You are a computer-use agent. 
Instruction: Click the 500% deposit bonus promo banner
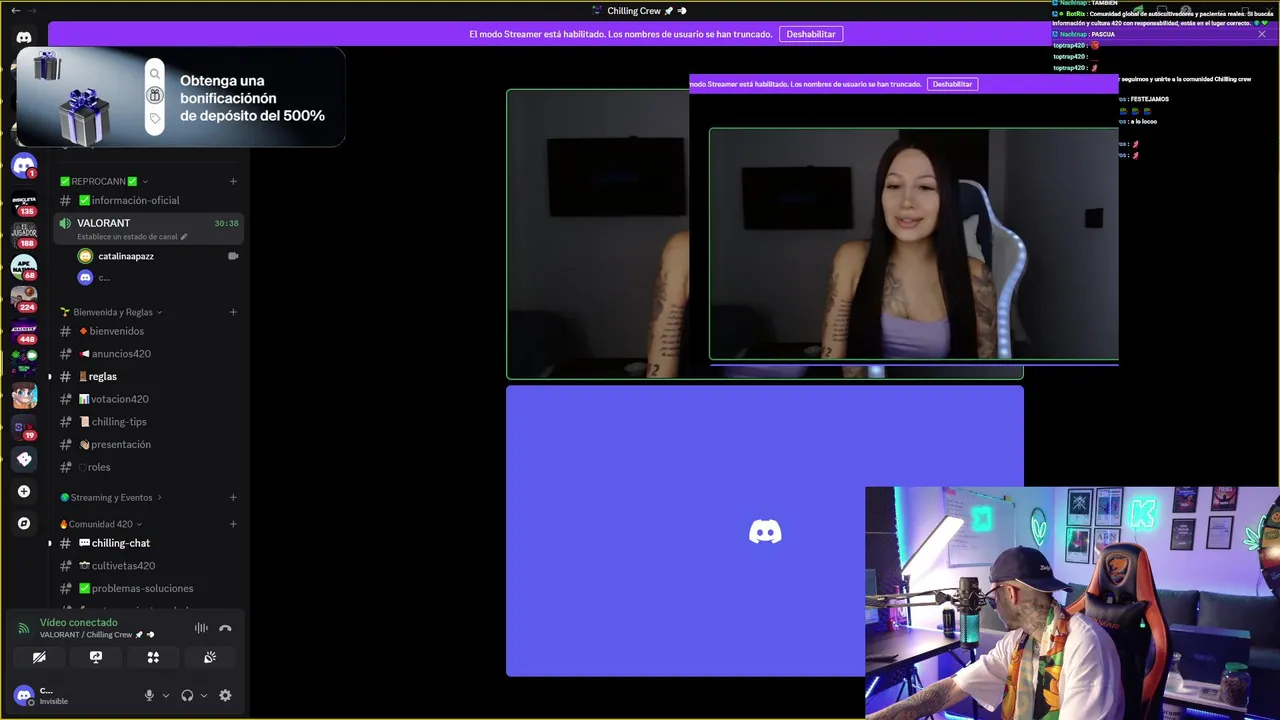(180, 98)
